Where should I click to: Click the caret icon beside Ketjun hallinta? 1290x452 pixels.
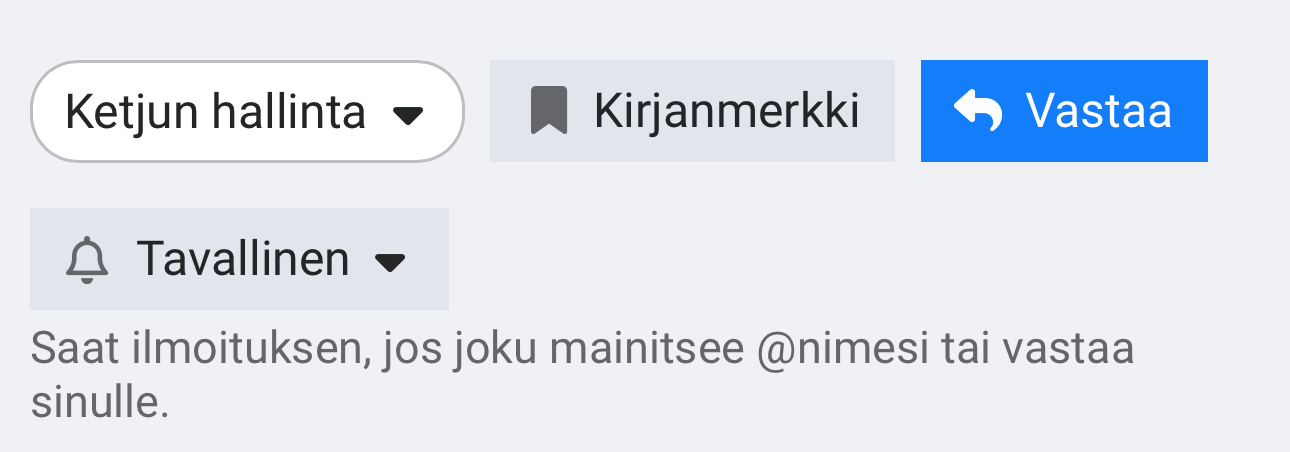pyautogui.click(x=408, y=115)
